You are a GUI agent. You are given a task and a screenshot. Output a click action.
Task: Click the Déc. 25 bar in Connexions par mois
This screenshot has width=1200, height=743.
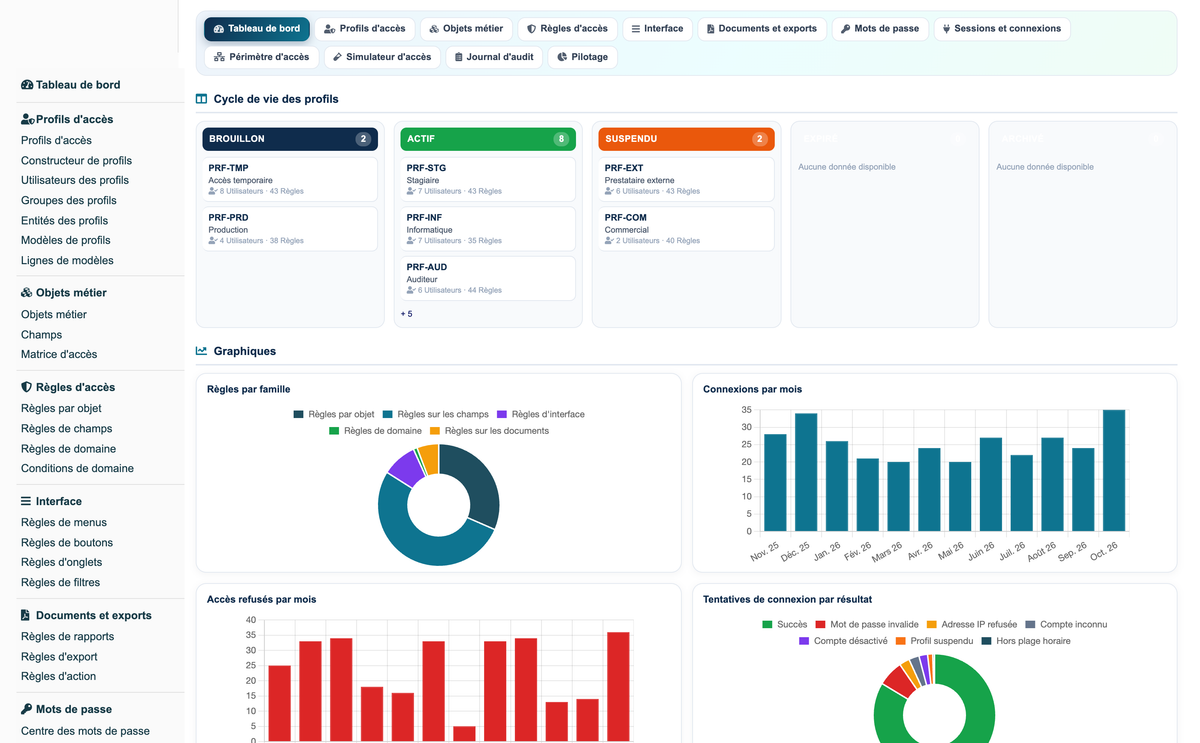806,472
